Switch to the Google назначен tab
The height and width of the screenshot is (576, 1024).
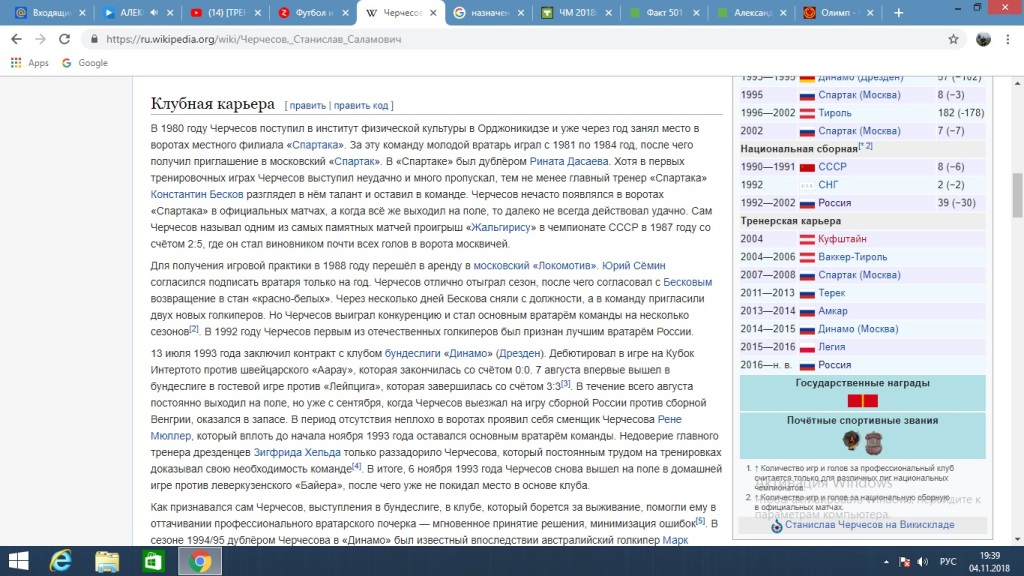(x=488, y=12)
